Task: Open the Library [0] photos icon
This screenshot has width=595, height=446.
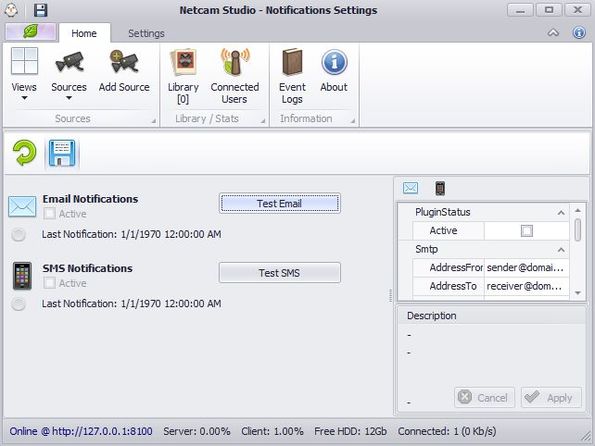Action: pos(183,62)
